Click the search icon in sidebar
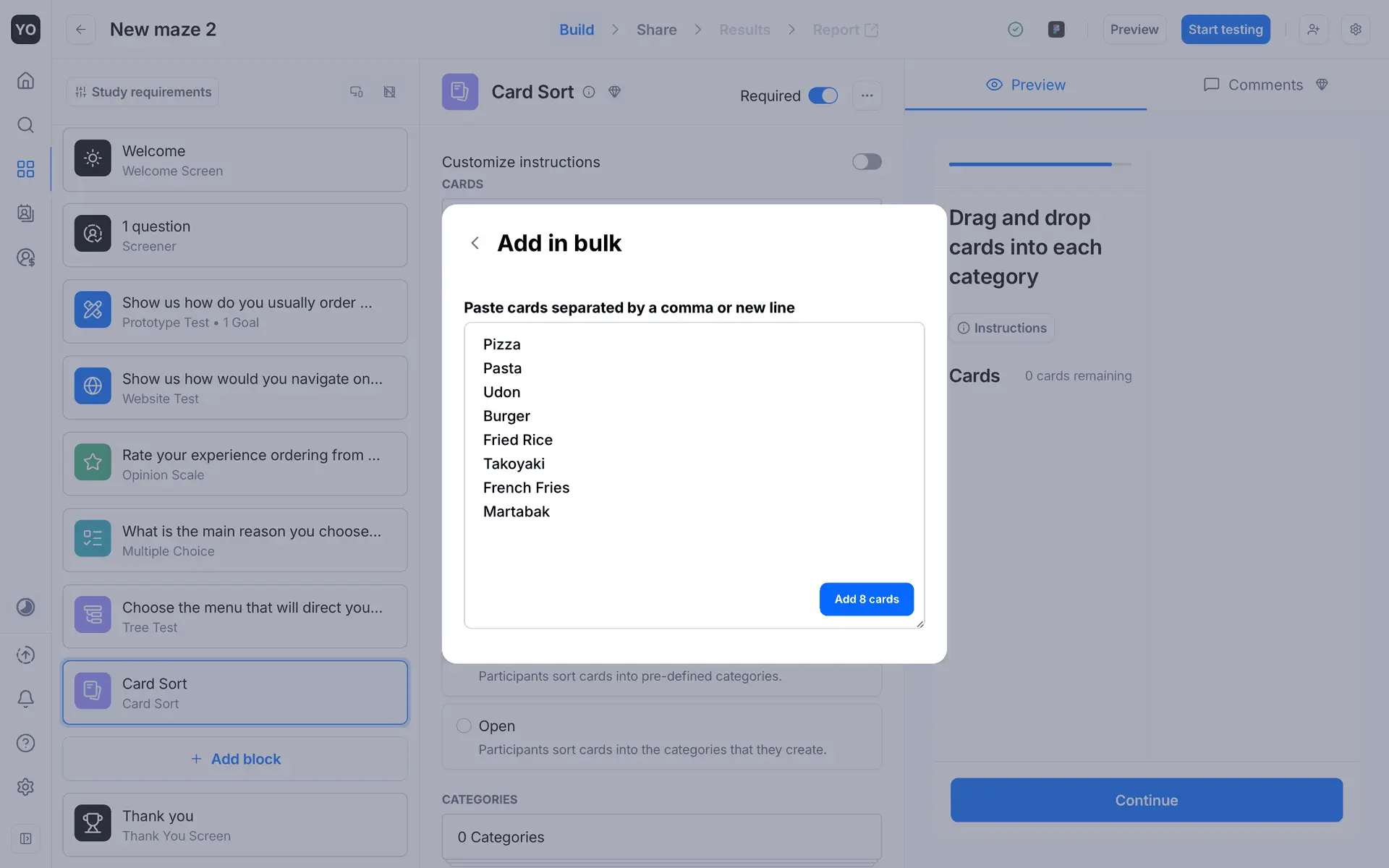 pos(25,125)
